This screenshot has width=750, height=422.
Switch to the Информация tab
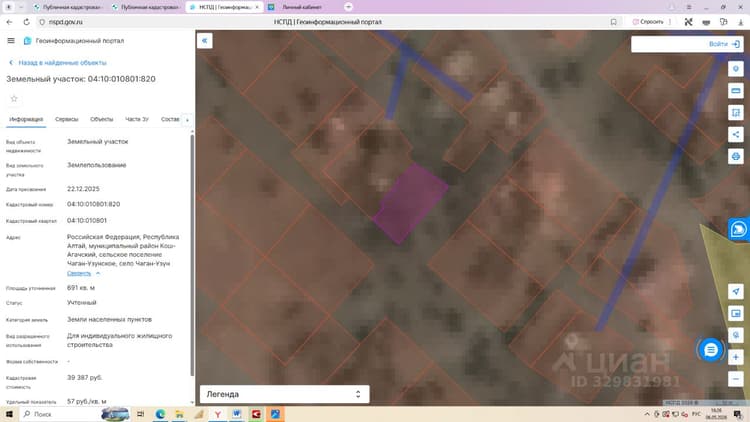tap(26, 119)
